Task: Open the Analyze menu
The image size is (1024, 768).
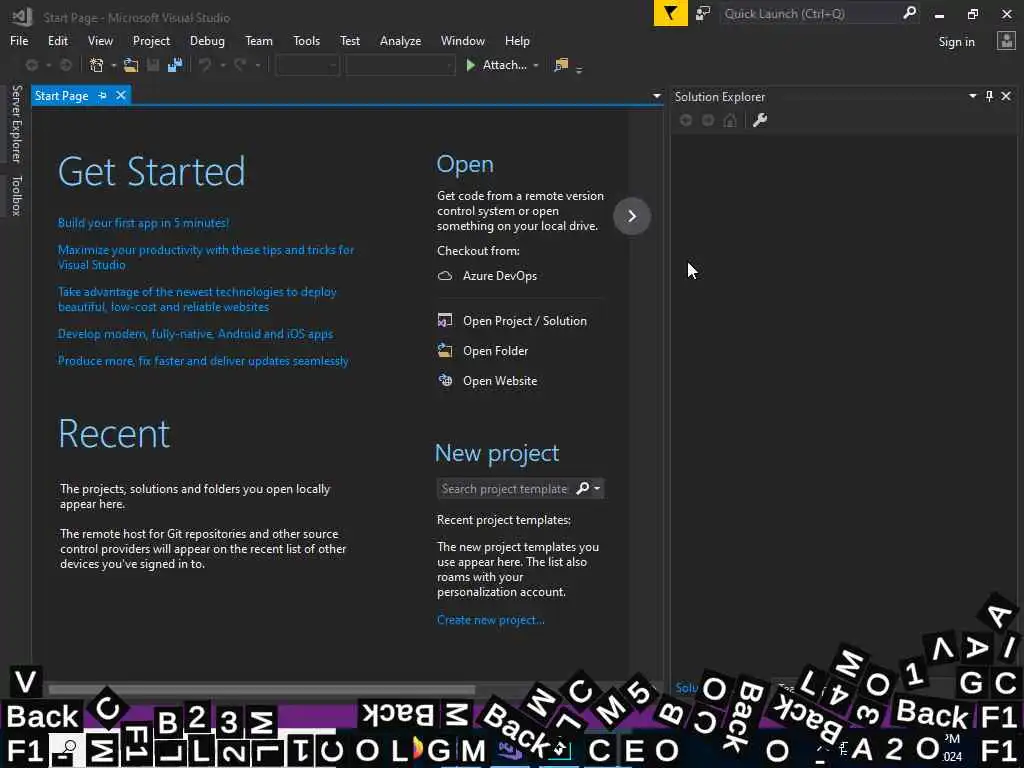Action: [400, 40]
